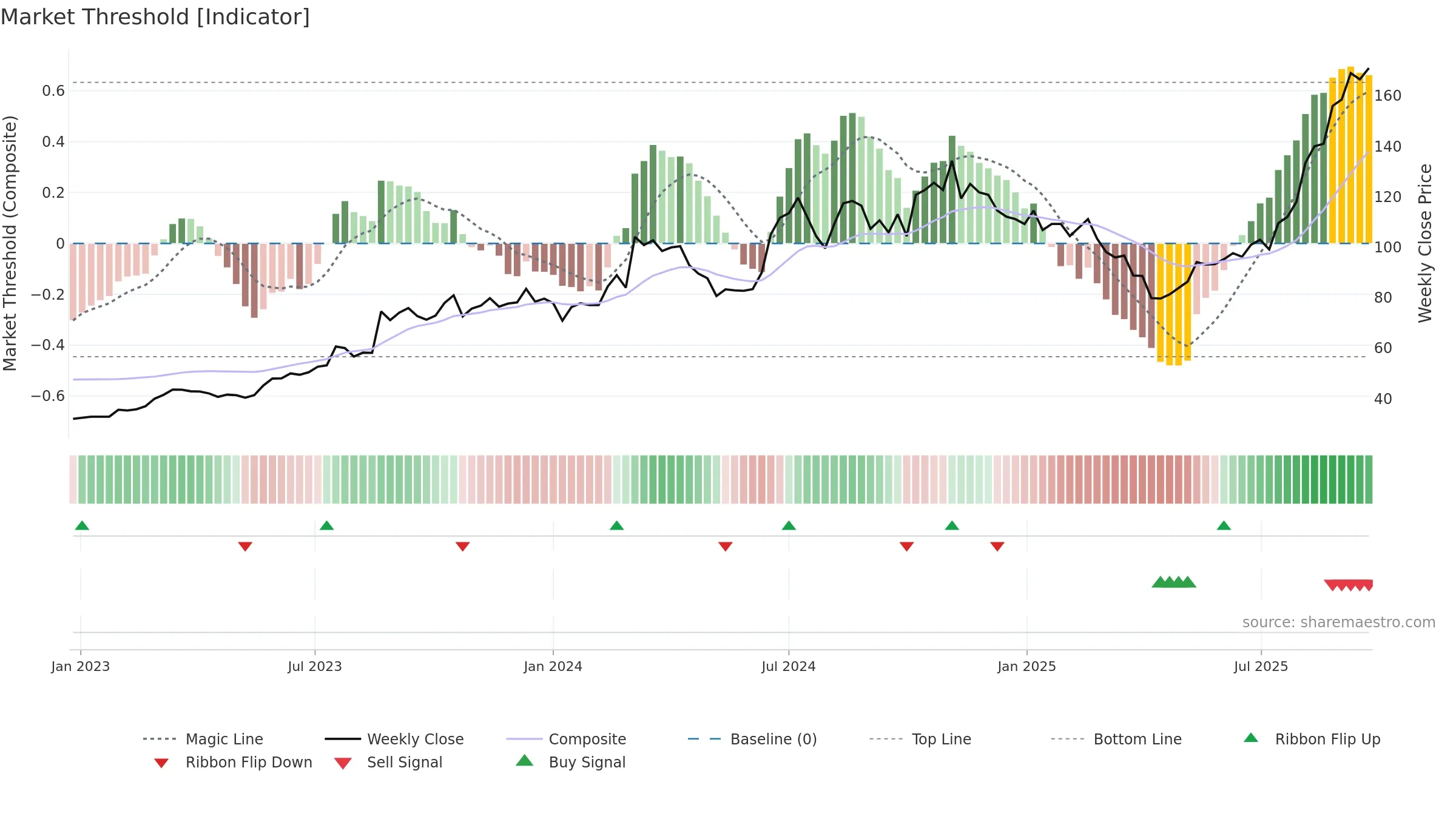The height and width of the screenshot is (819, 1456).
Task: Click the Ribbon Flip Down marker around Oct 2024
Action: 906,547
